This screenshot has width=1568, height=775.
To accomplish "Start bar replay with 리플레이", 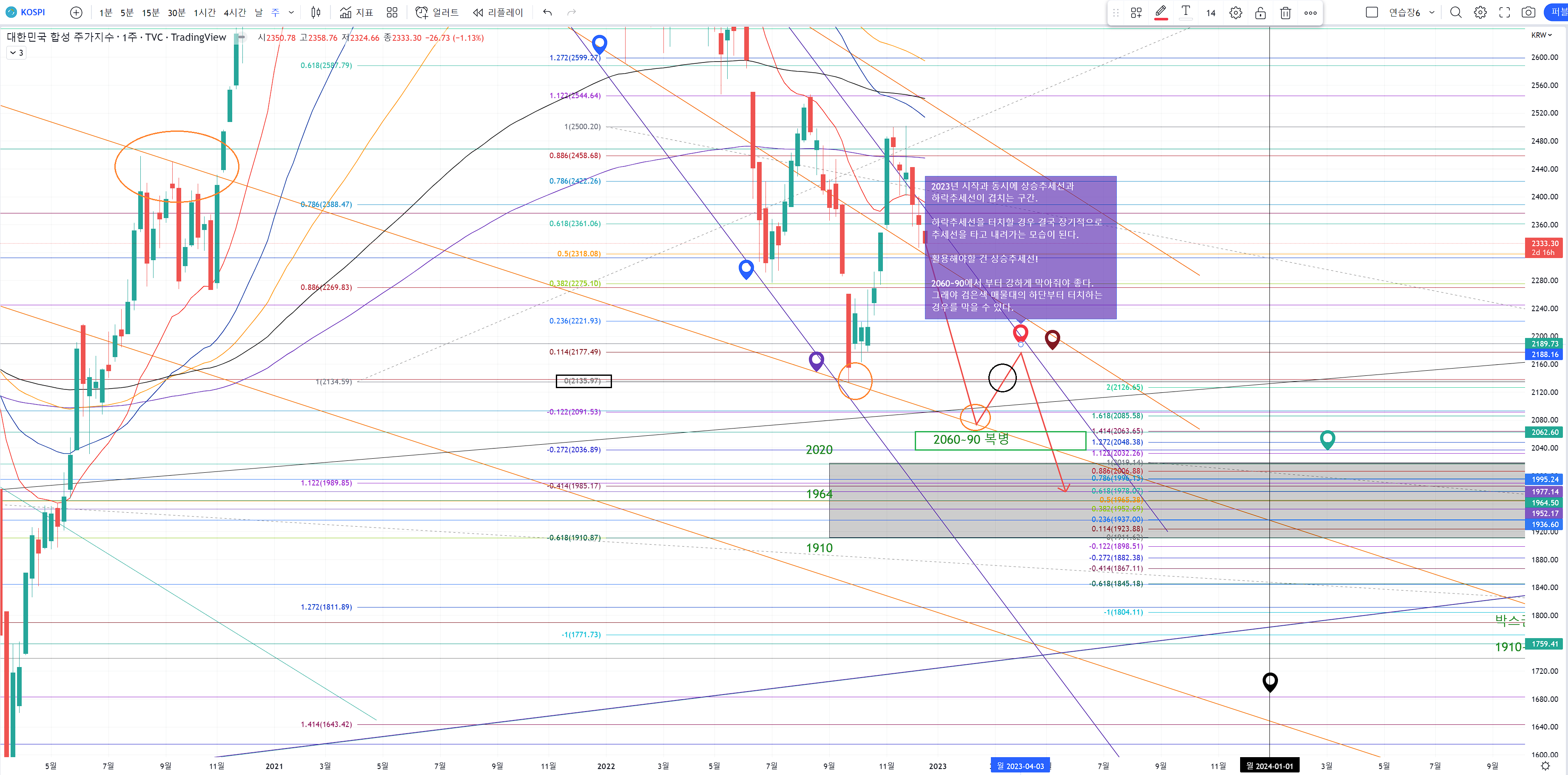I will 498,12.
